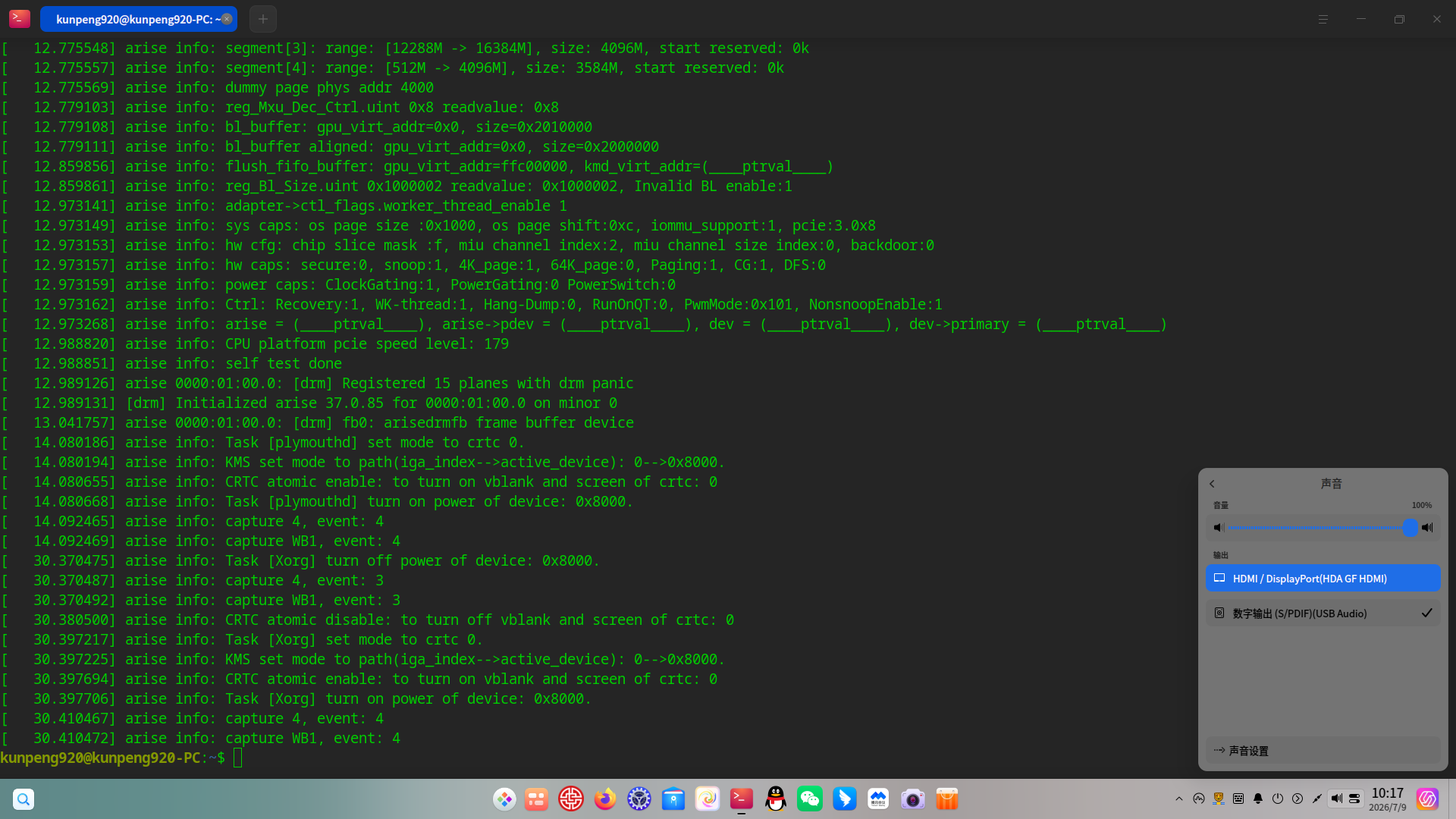This screenshot has width=1456, height=819.
Task: Open the orange app store bag icon
Action: (x=947, y=799)
